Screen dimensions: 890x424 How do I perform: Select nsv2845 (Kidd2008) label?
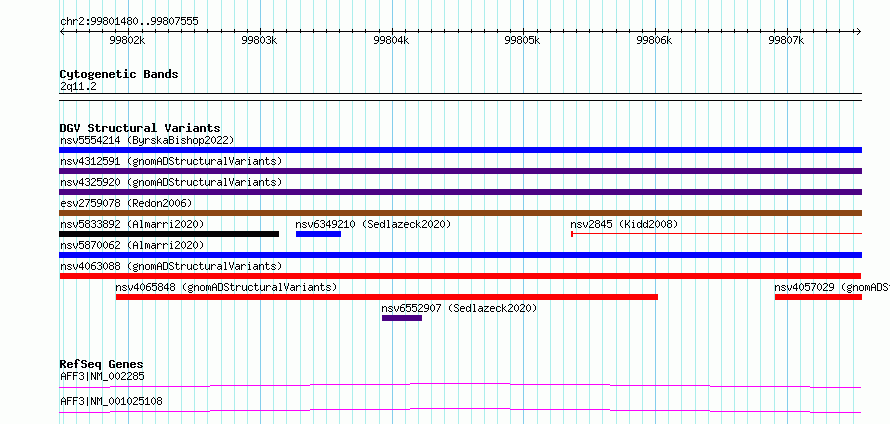click(624, 224)
